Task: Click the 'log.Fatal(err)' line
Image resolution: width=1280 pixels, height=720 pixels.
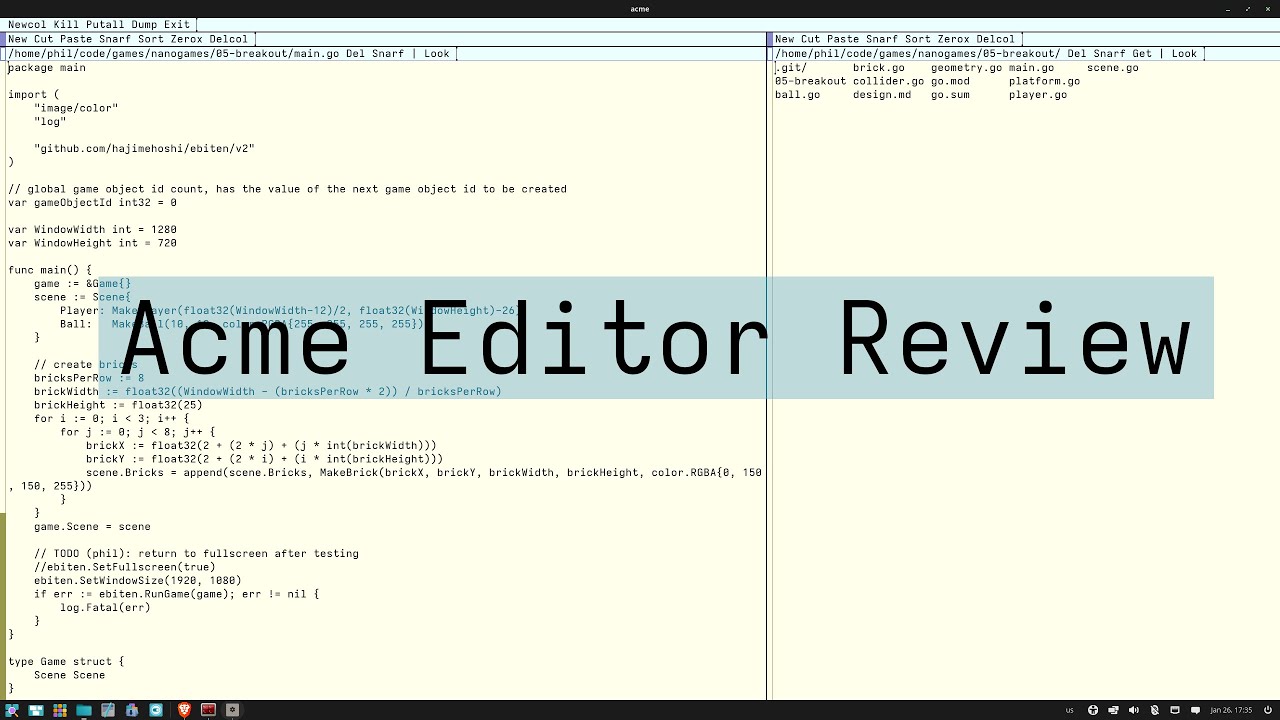Action: point(105,607)
